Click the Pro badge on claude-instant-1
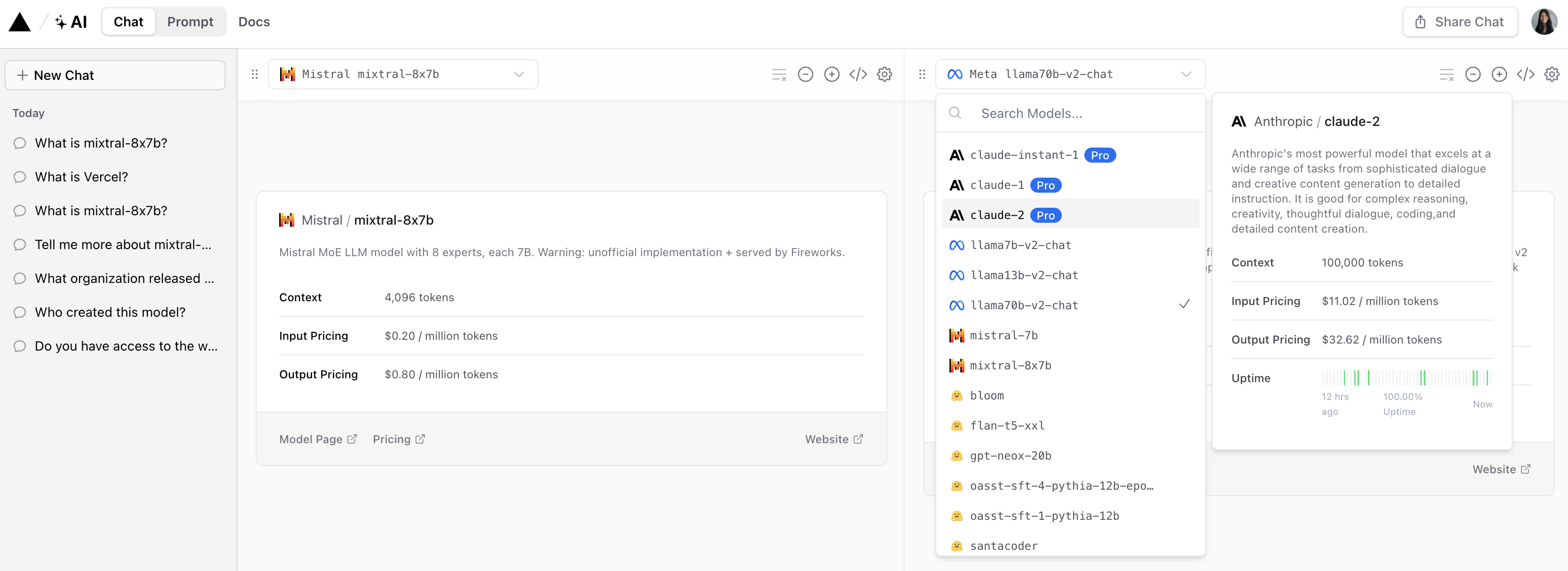 coord(1099,155)
